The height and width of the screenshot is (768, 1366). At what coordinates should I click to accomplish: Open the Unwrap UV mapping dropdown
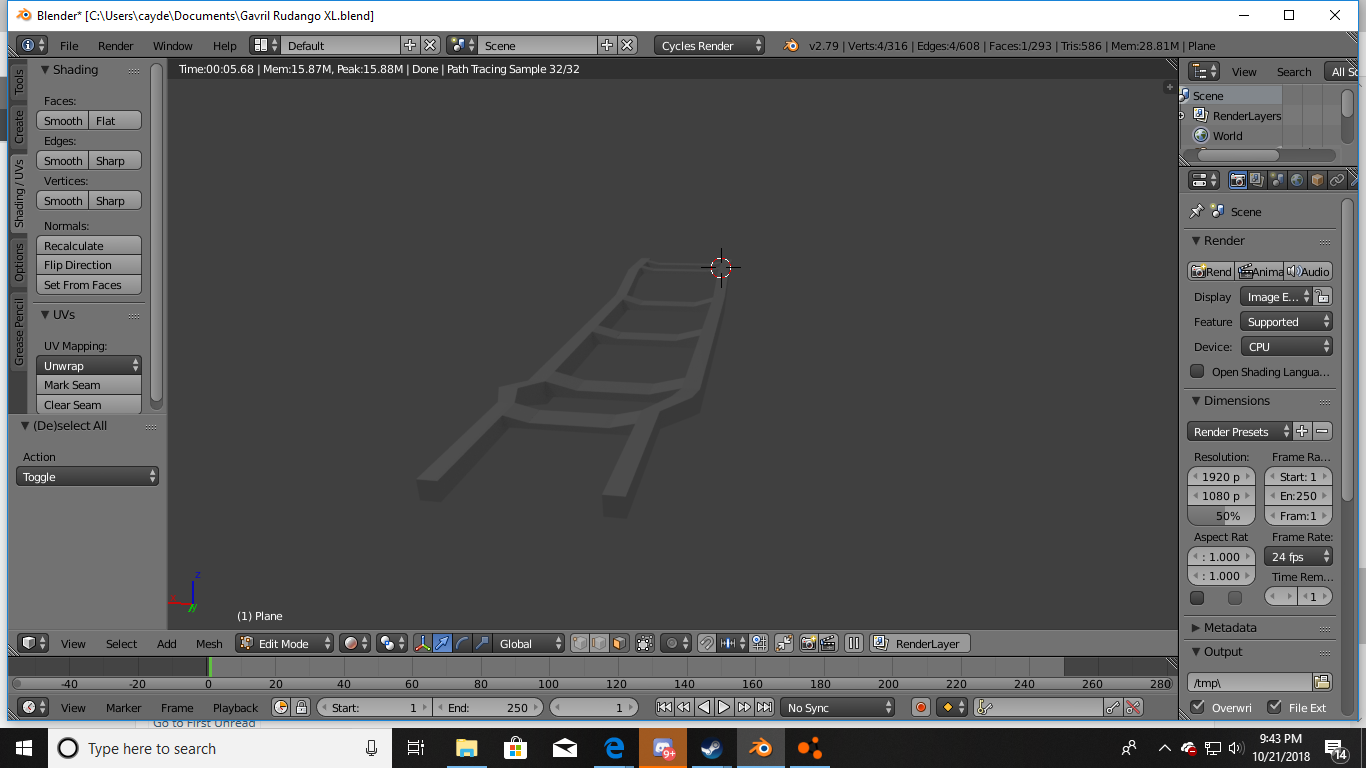(x=89, y=365)
